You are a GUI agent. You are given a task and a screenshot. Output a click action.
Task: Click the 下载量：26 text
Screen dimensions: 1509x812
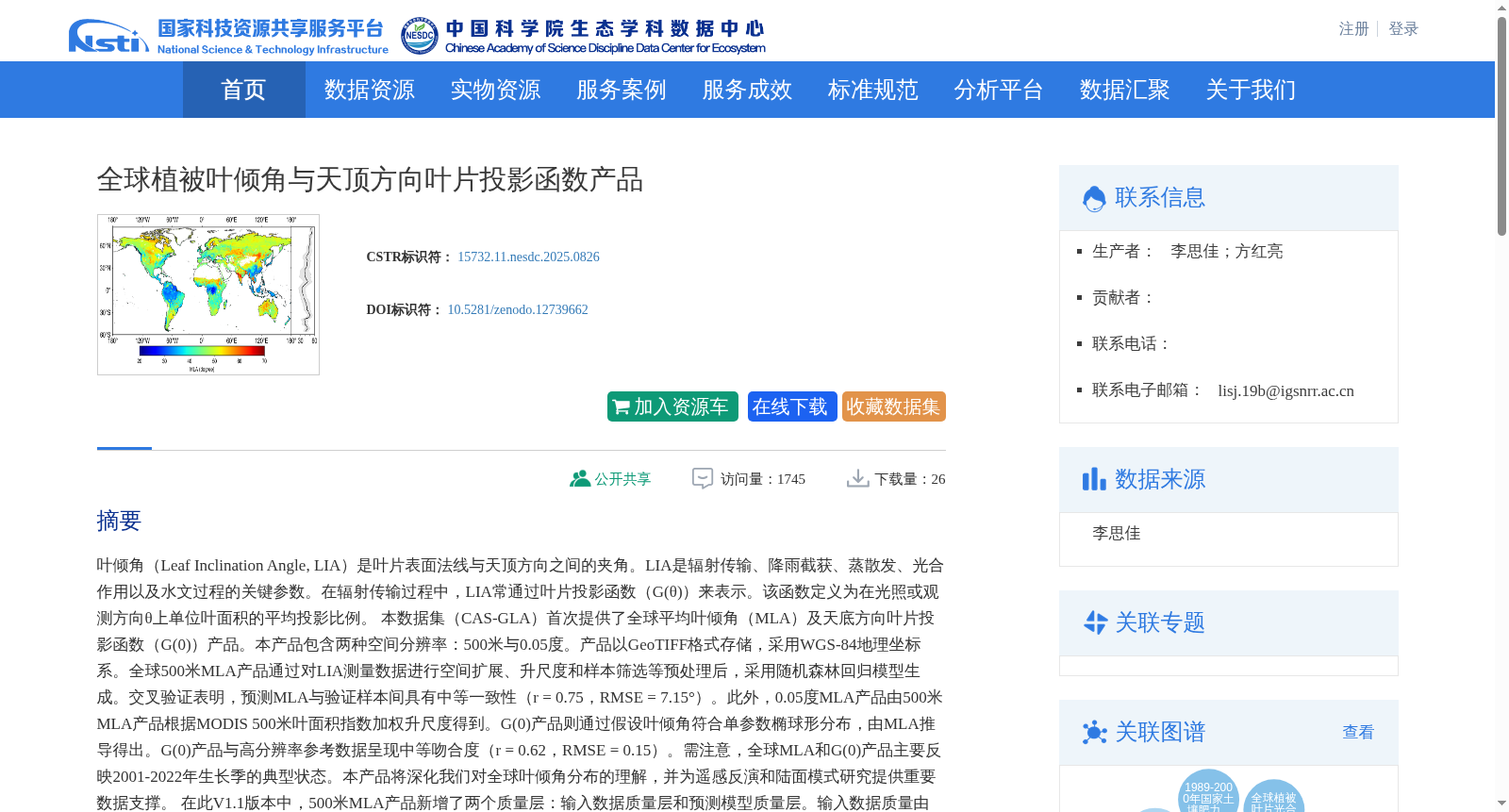tap(910, 479)
